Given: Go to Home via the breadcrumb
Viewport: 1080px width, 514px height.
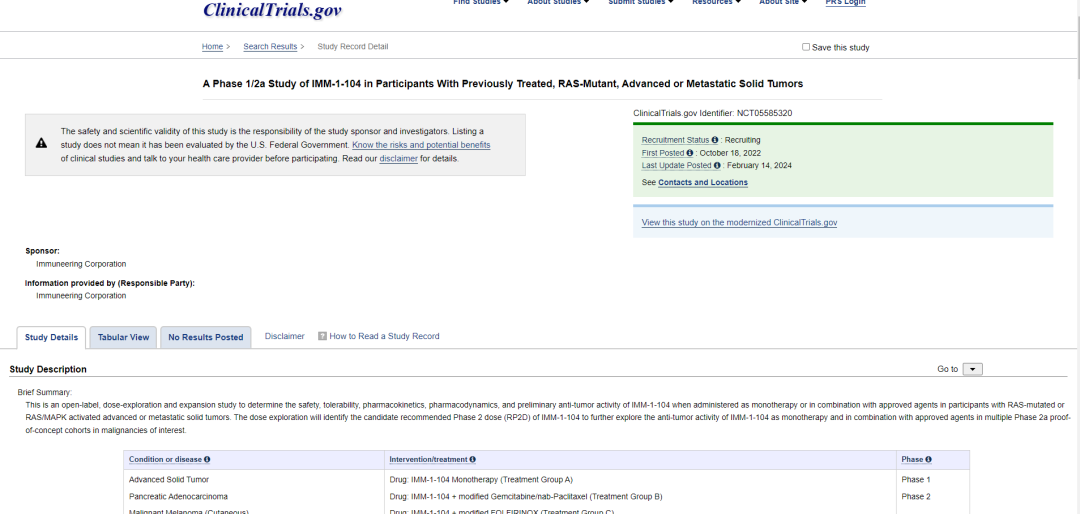Looking at the screenshot, I should [x=212, y=47].
